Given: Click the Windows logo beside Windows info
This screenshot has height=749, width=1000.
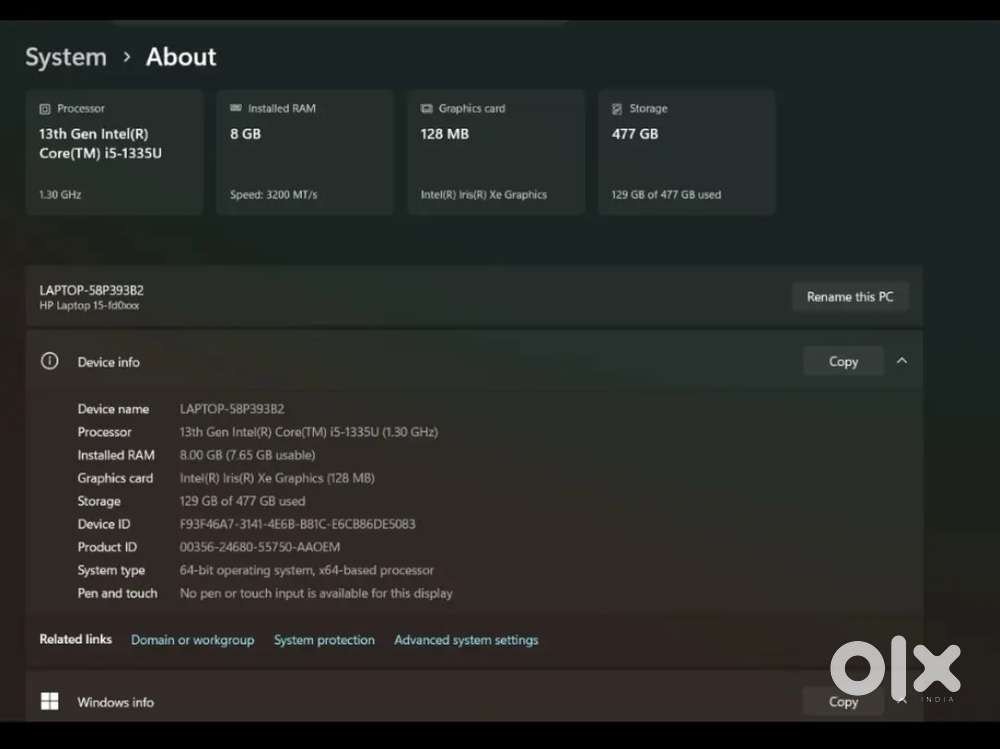Looking at the screenshot, I should point(49,701).
